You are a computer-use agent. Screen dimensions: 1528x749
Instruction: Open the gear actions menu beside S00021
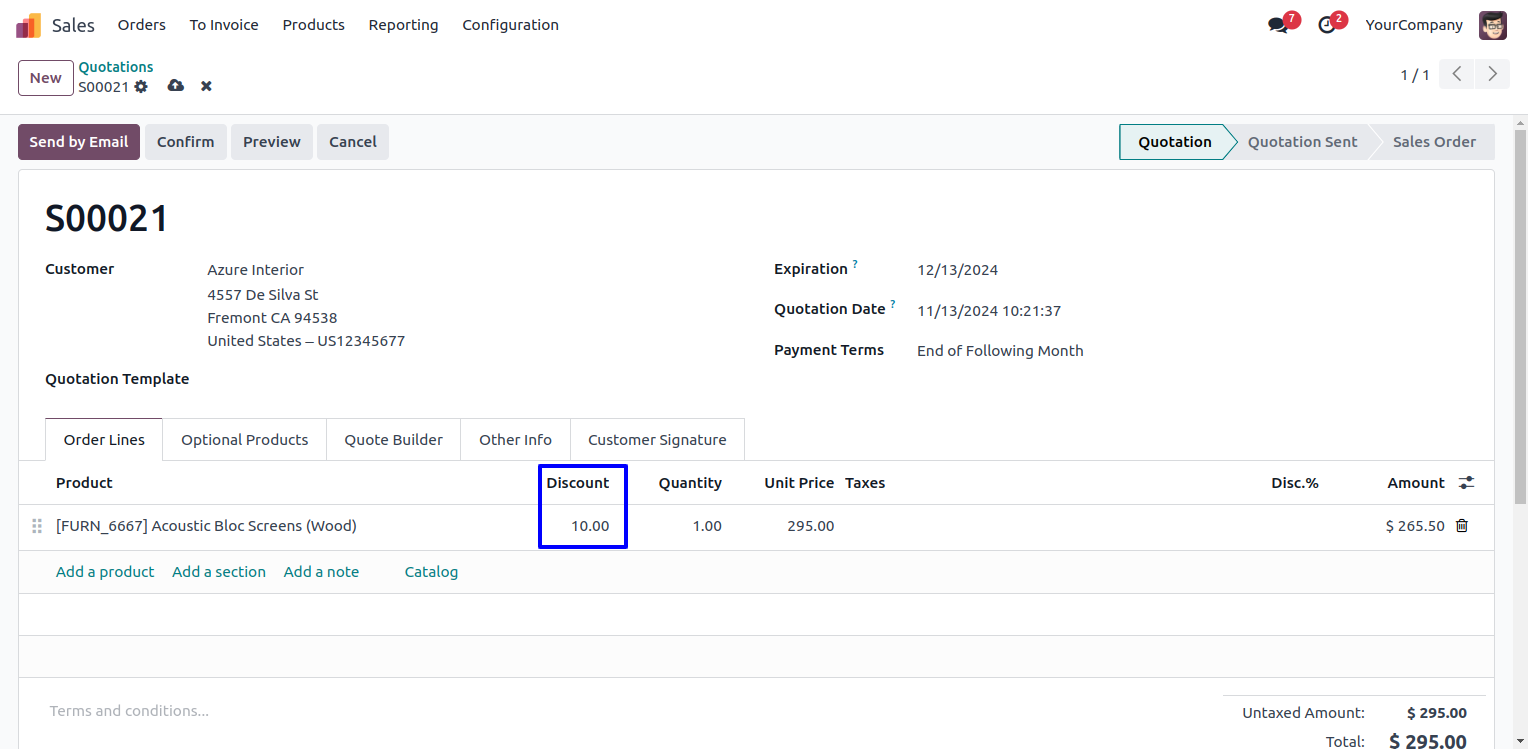click(141, 87)
